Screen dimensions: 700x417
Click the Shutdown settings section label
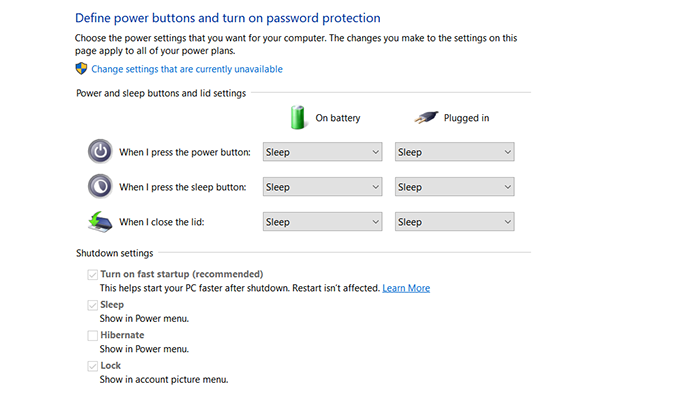coord(114,253)
